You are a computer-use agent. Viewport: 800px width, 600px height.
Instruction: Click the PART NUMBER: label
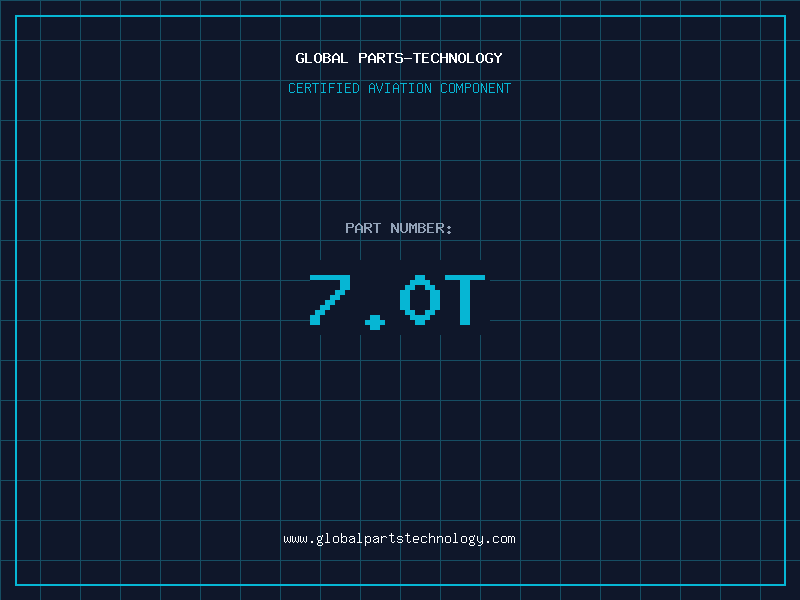click(x=398, y=228)
